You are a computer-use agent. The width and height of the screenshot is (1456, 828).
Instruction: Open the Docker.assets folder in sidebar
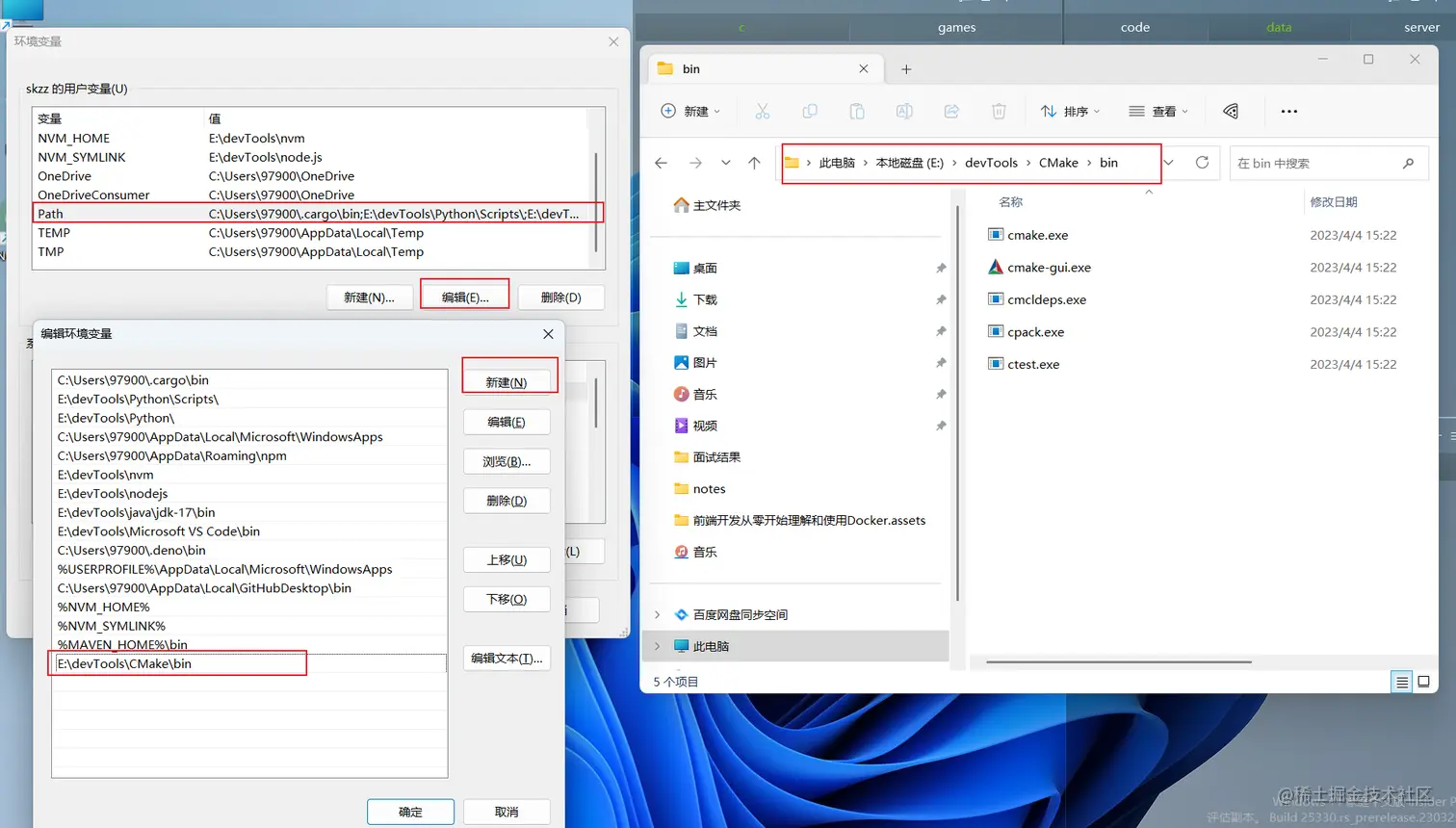[799, 521]
